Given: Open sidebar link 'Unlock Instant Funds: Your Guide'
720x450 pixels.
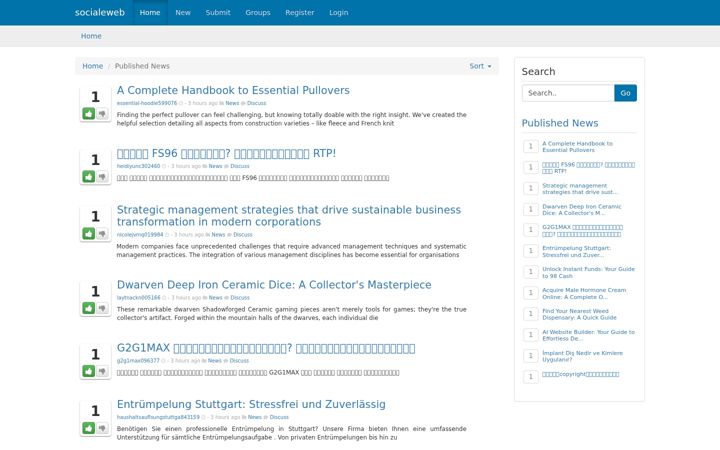Looking at the screenshot, I should 588,272.
